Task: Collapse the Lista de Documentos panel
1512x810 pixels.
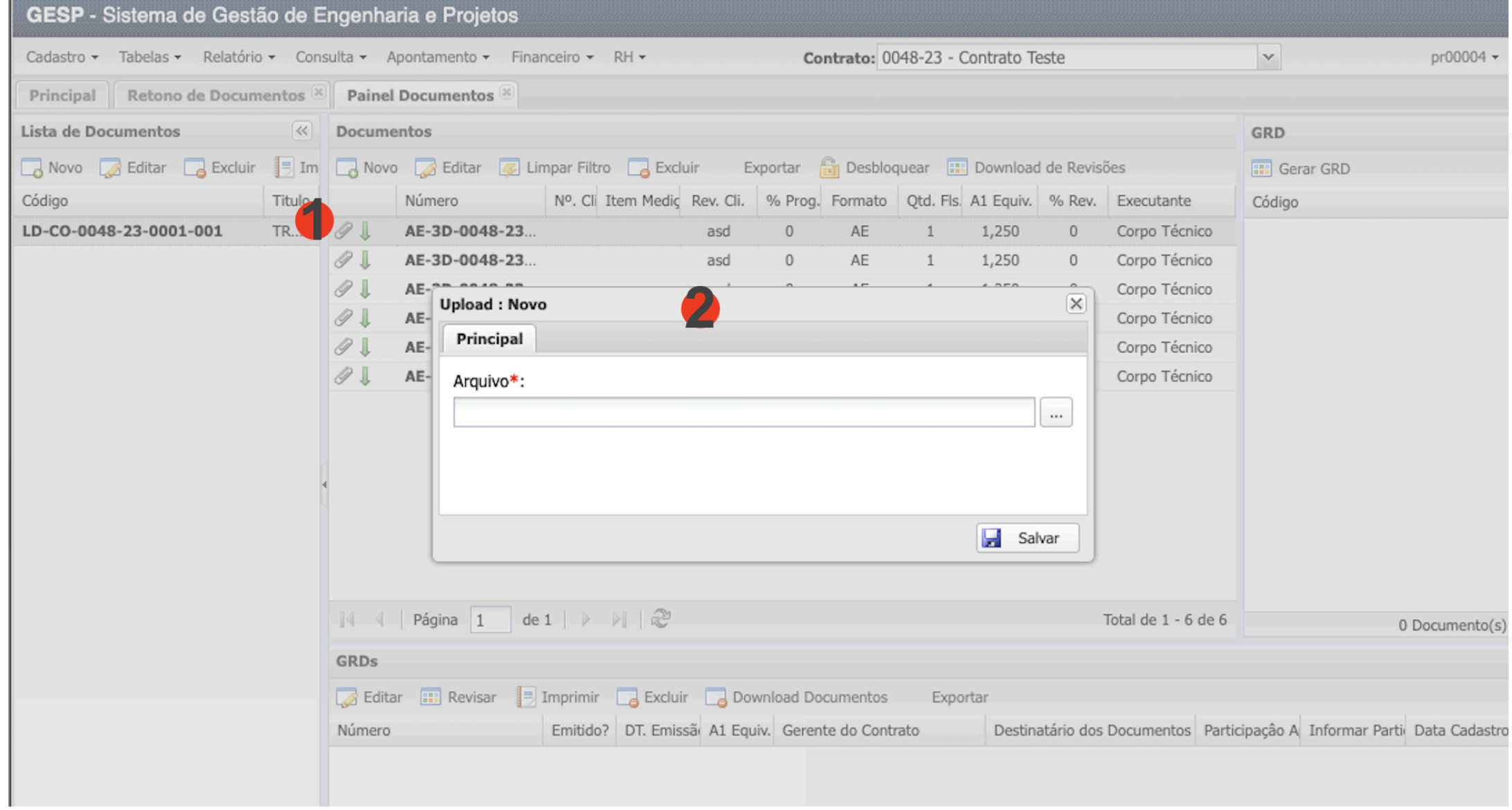Action: point(302,132)
